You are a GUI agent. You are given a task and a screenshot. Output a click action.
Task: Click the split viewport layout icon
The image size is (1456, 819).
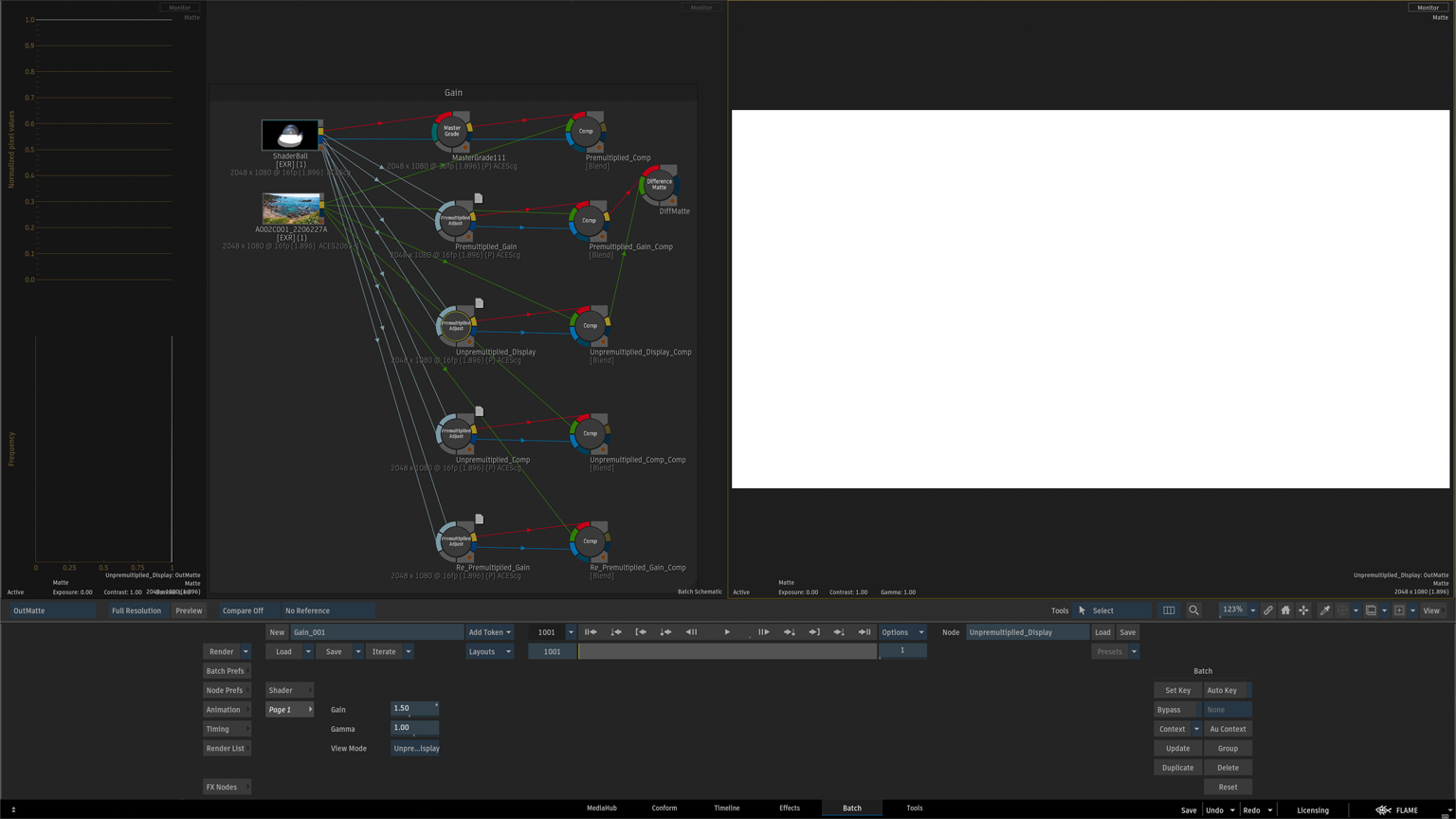pyautogui.click(x=1169, y=610)
